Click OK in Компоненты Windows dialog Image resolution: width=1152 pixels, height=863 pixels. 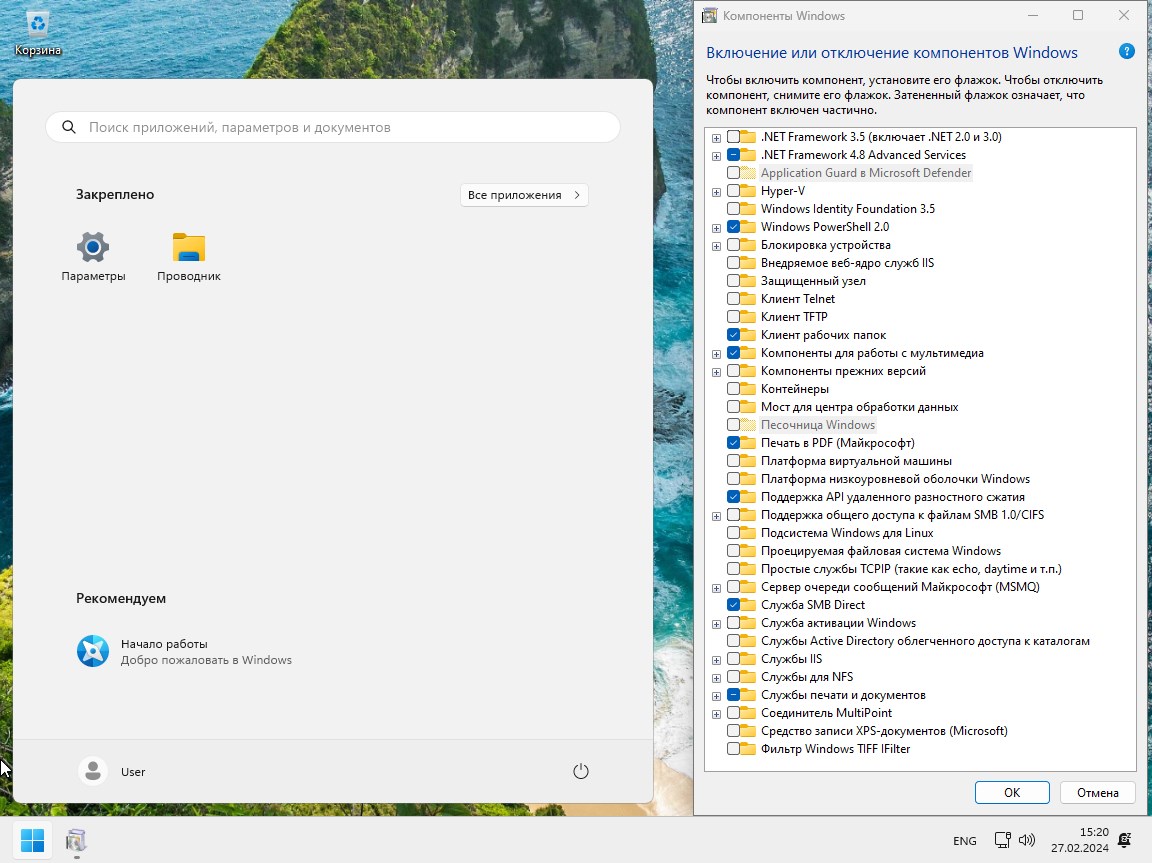1012,792
